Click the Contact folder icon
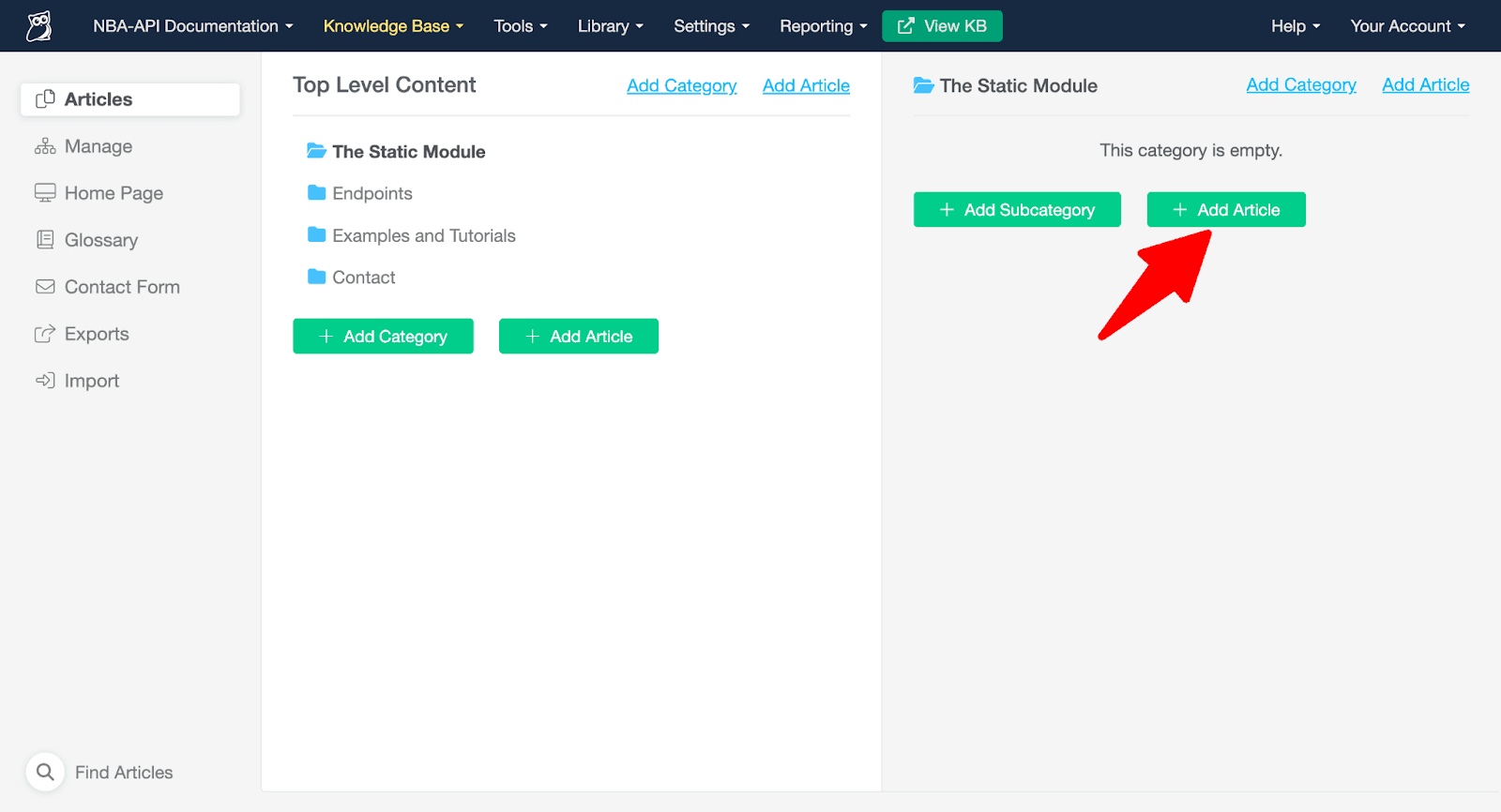 pyautogui.click(x=317, y=277)
